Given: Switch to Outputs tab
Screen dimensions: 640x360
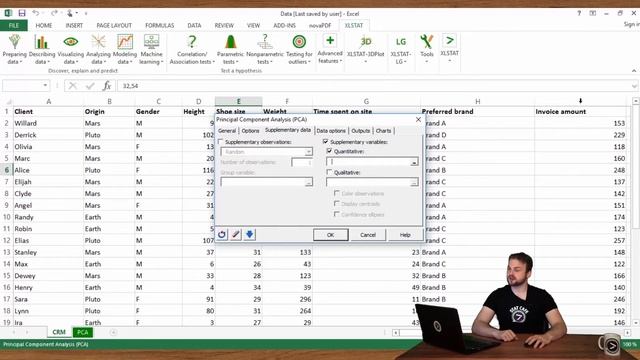Looking at the screenshot, I should (361, 131).
